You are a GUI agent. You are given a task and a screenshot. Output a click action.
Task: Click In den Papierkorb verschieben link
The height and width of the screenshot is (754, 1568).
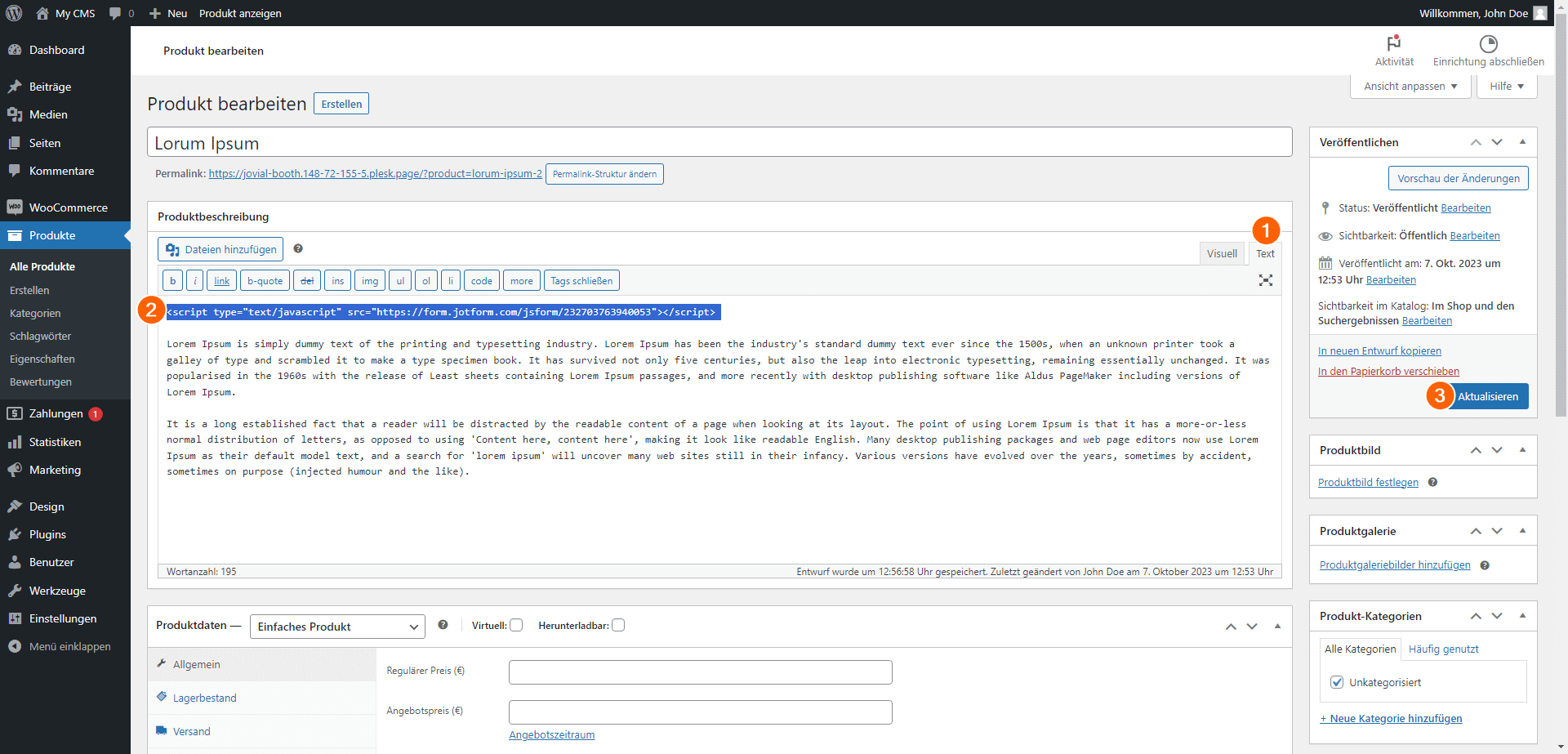(1388, 372)
